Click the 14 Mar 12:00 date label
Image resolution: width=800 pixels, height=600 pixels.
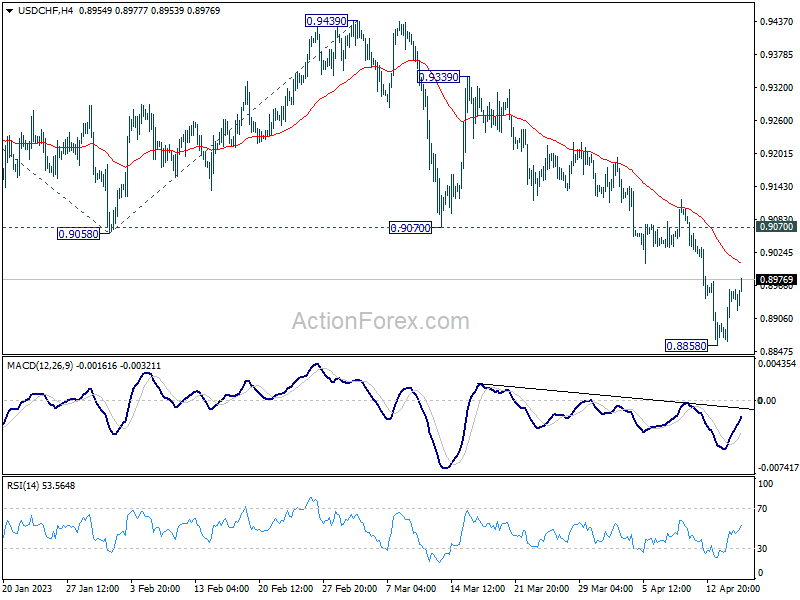click(478, 588)
